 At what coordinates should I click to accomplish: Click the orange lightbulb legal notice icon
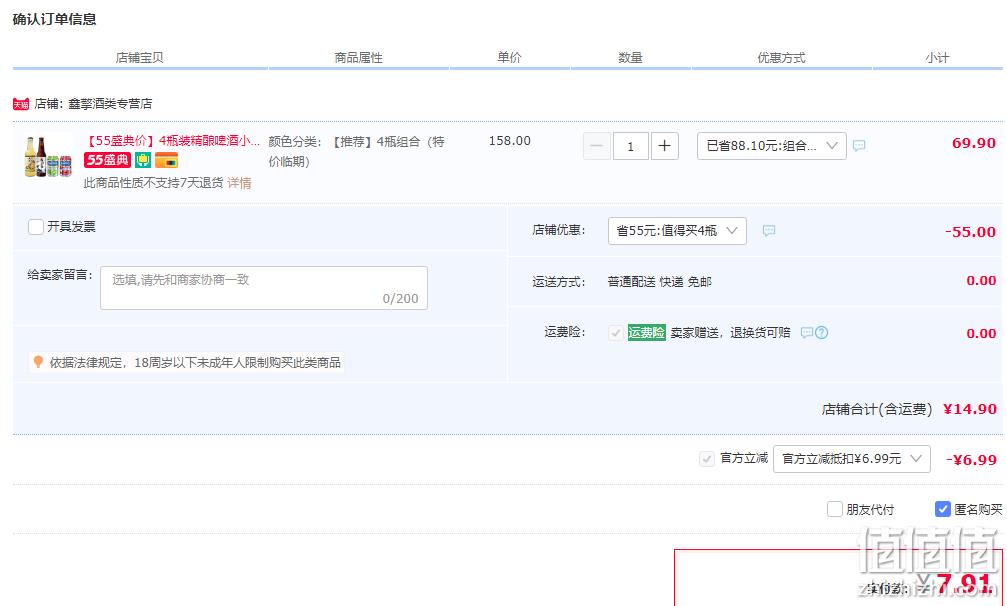[x=38, y=362]
